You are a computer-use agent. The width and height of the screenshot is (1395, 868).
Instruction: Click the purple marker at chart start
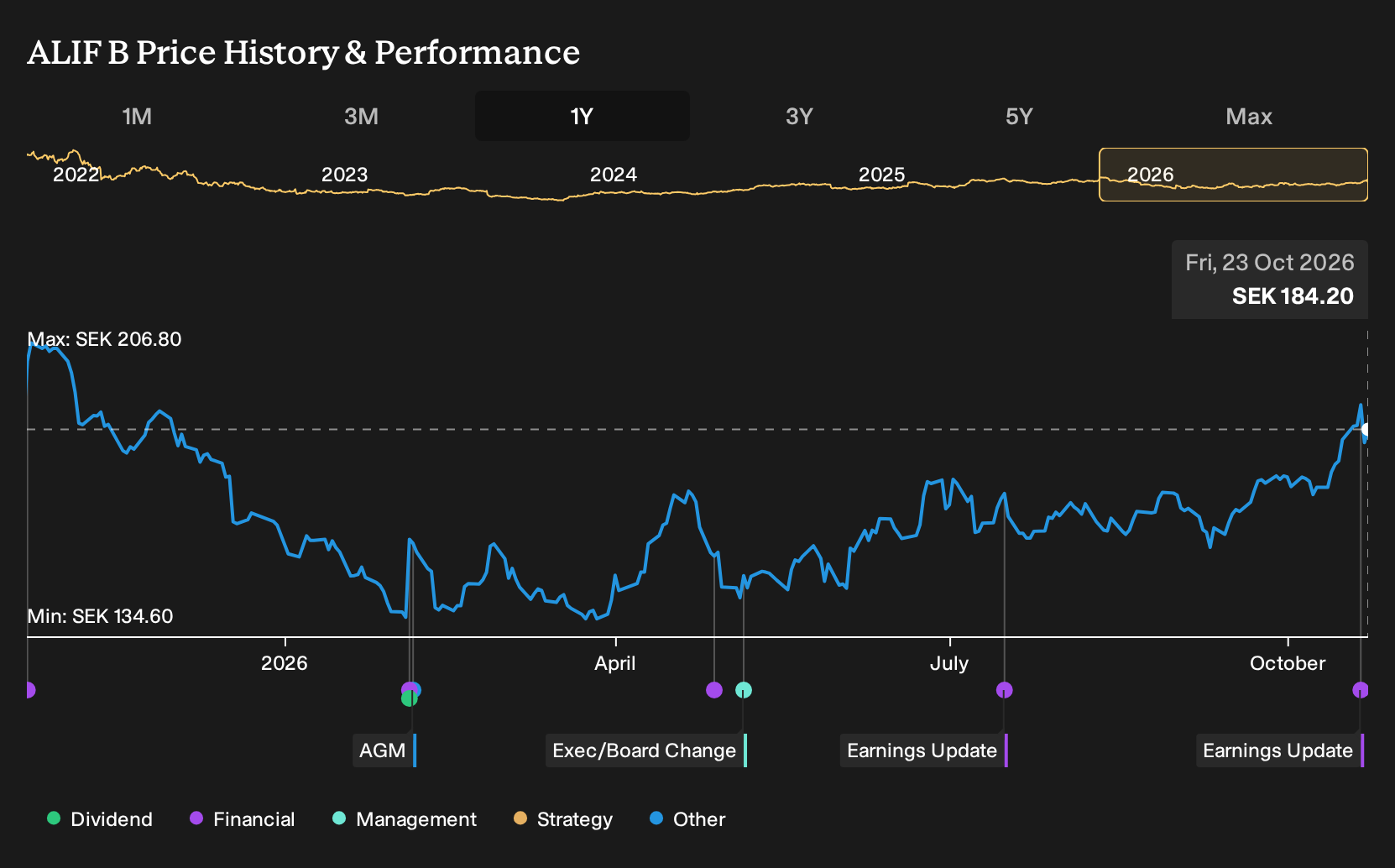(30, 690)
